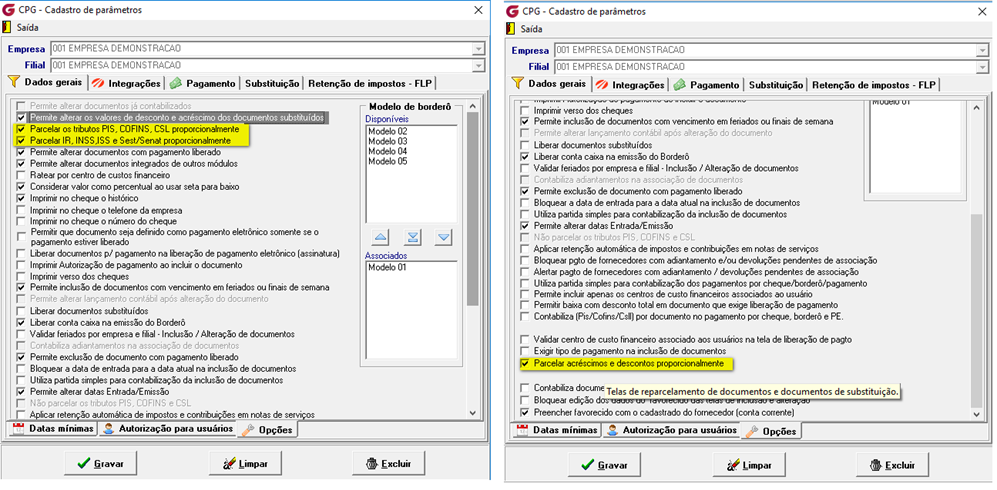This screenshot has height=490, width=997.
Task: Enable Permitir baixa com desconto total em documento
Action: [x=525, y=304]
